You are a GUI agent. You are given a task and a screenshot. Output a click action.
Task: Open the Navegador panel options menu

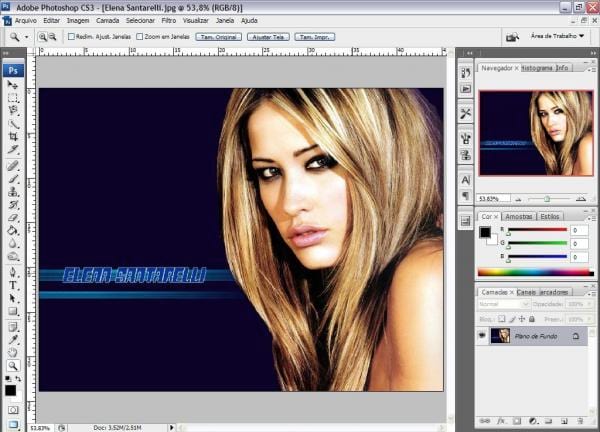pos(591,70)
